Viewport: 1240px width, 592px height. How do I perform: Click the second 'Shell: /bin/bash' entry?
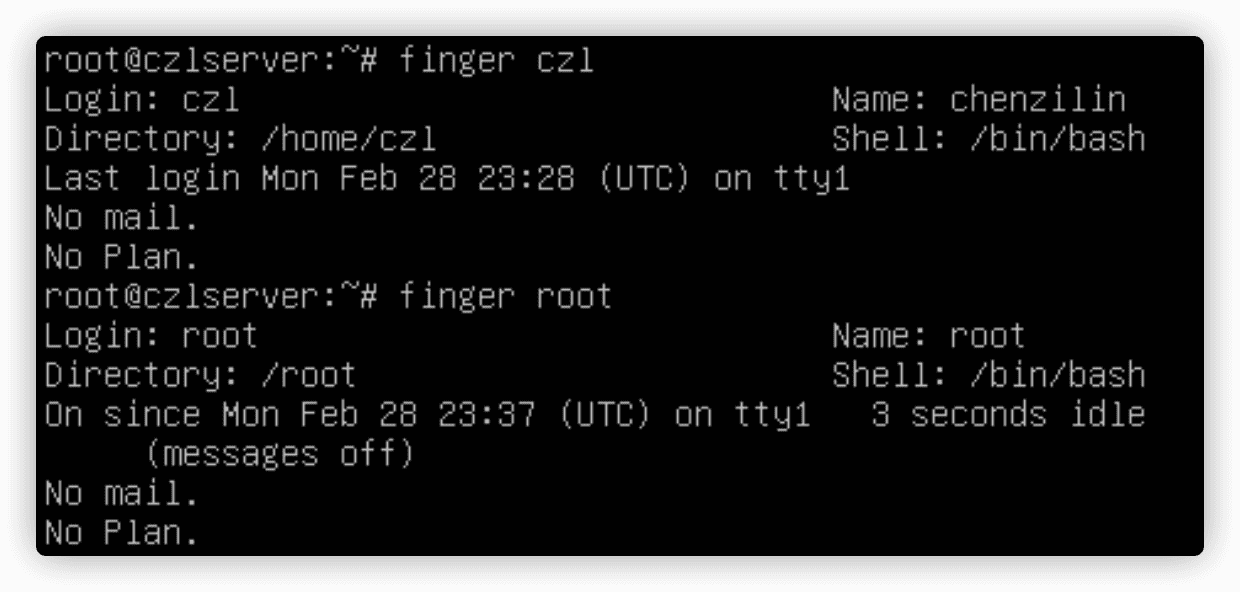tap(989, 376)
